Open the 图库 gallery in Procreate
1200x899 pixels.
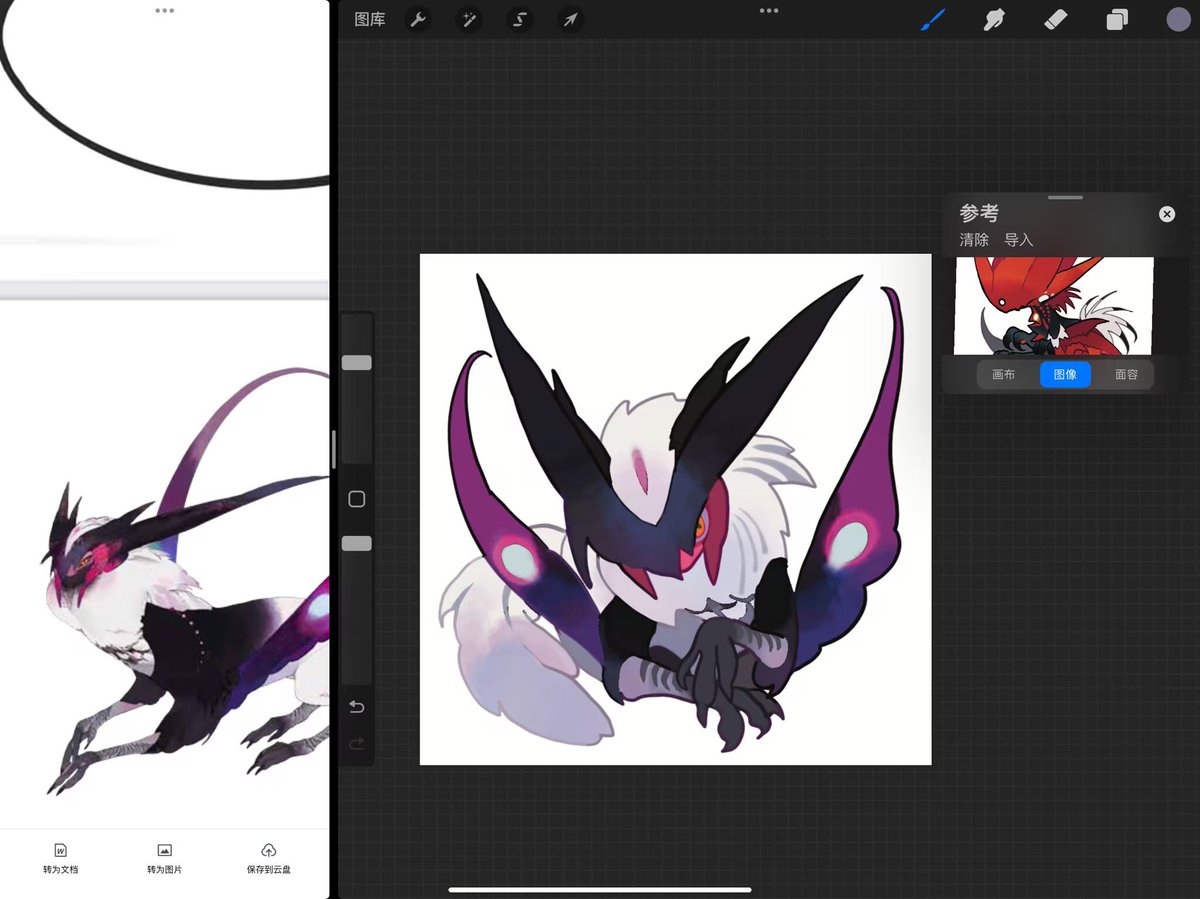click(x=370, y=19)
